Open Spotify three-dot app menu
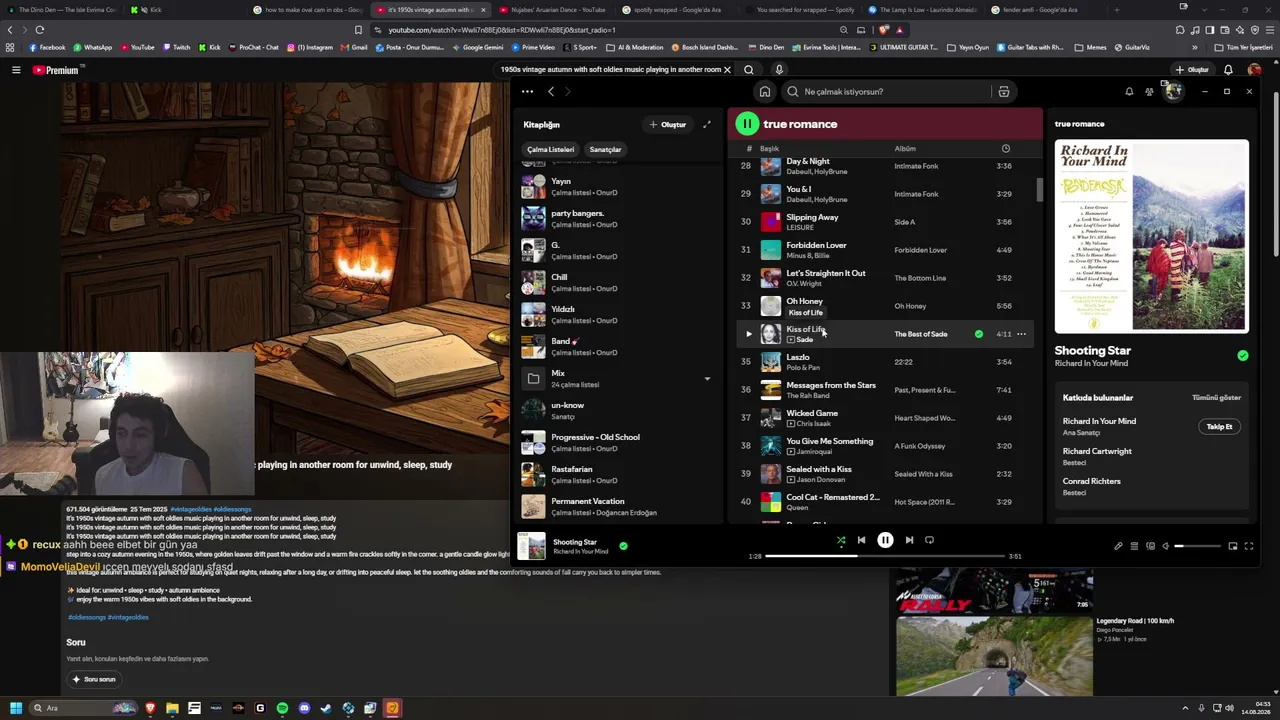1280x720 pixels. [x=527, y=92]
